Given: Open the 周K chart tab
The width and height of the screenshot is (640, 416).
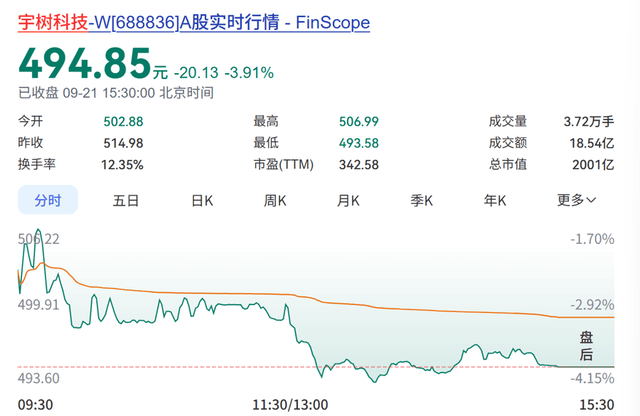Looking at the screenshot, I should click(275, 200).
